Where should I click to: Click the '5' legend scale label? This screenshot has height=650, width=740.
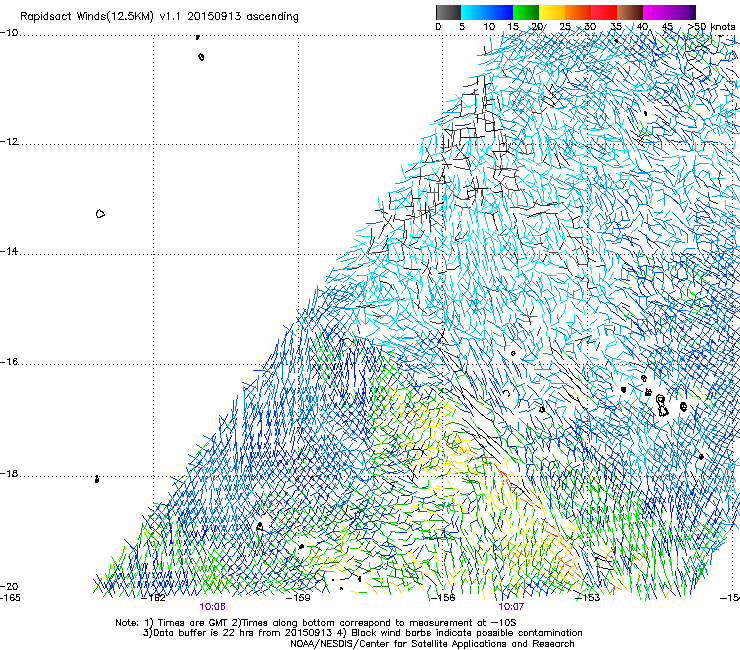click(x=462, y=27)
